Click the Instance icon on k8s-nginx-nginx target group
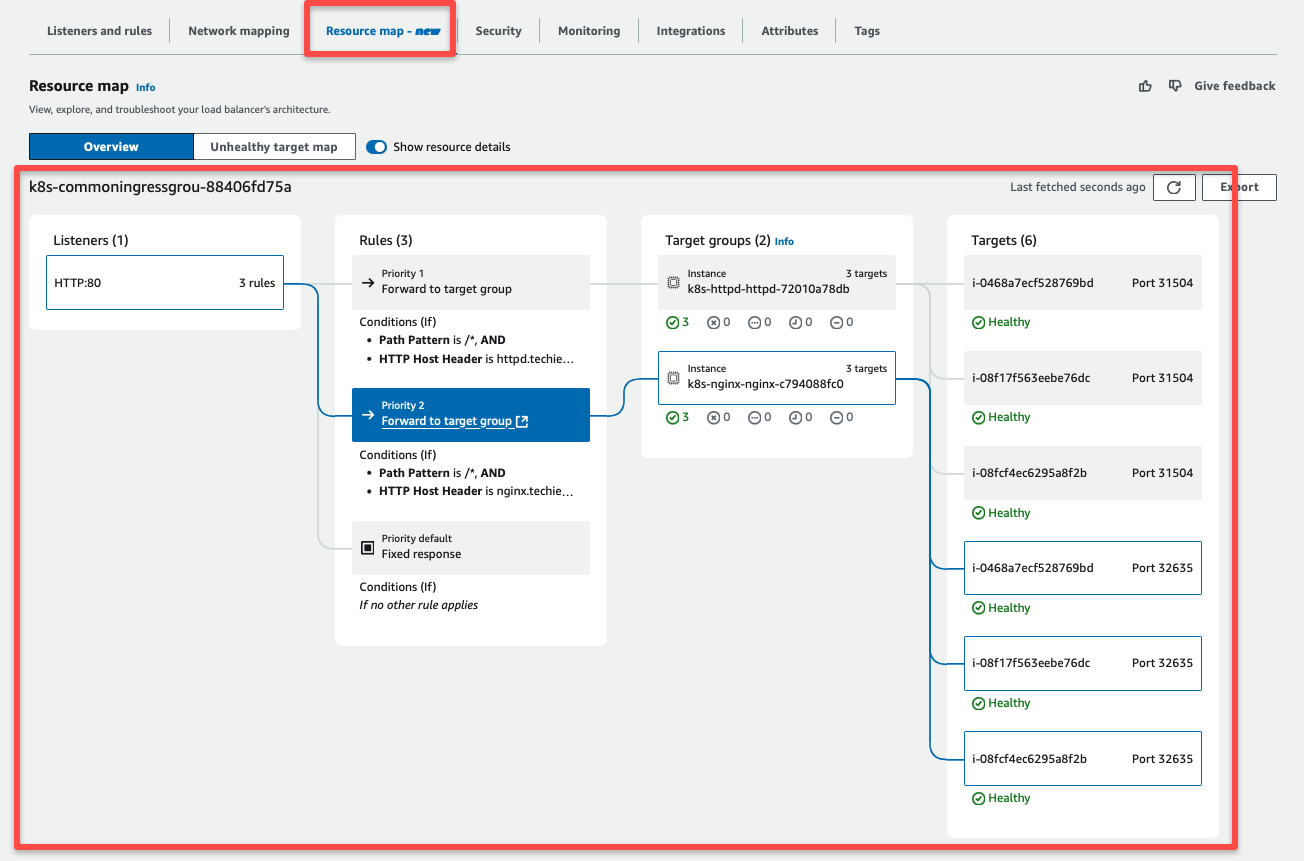This screenshot has width=1304, height=861. [x=672, y=377]
